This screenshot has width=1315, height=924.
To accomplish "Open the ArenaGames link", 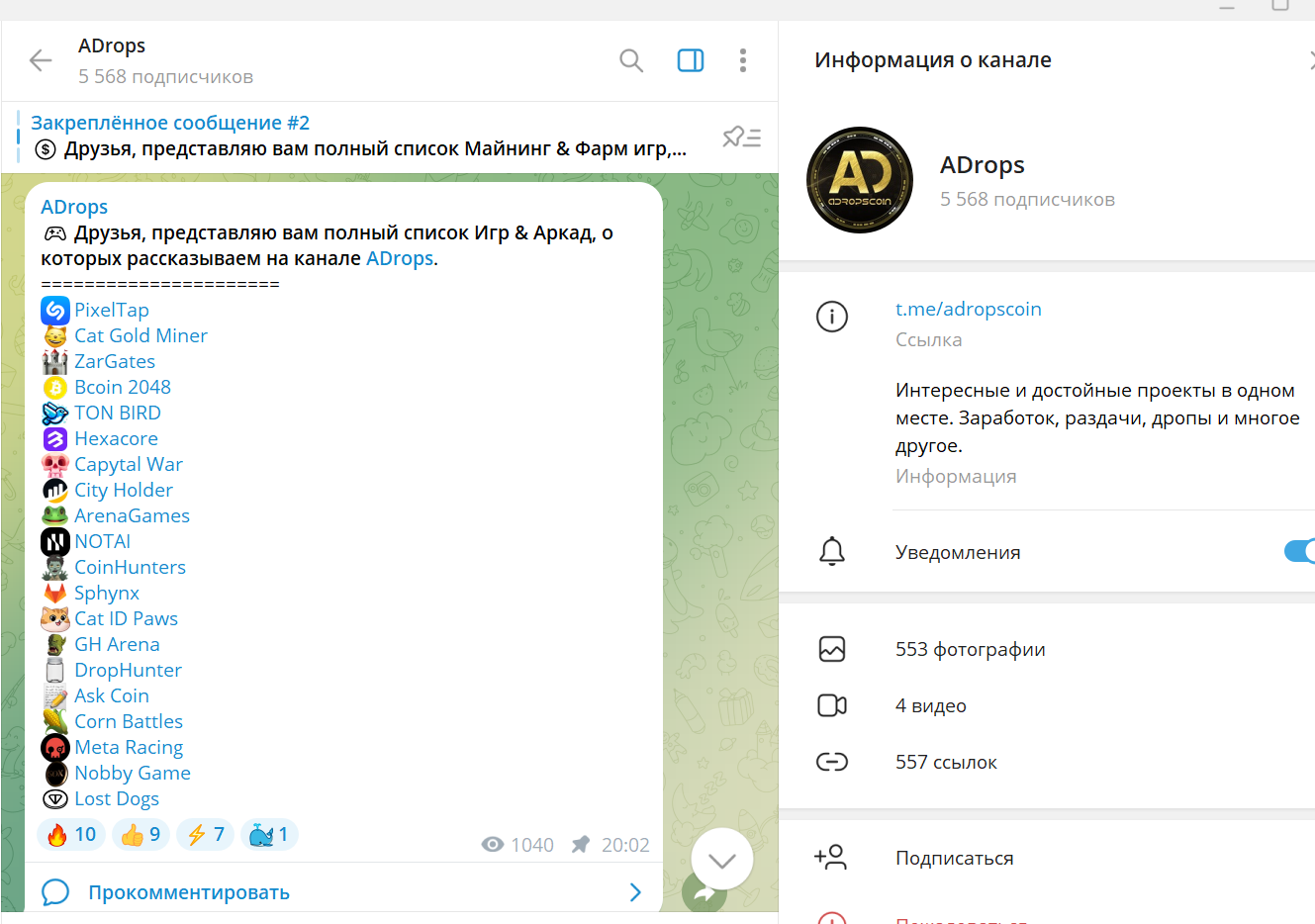I will point(132,515).
